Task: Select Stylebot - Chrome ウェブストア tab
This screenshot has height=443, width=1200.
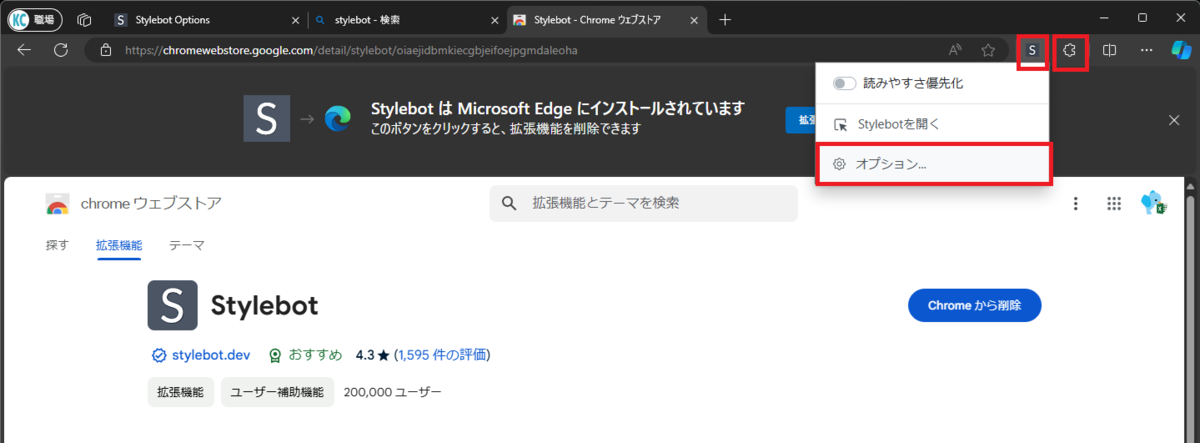Action: click(605, 19)
